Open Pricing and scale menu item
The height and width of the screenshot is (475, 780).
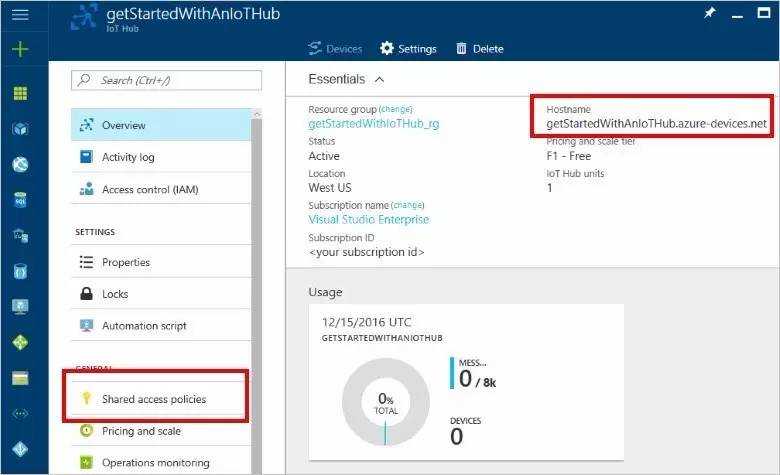(x=161, y=431)
